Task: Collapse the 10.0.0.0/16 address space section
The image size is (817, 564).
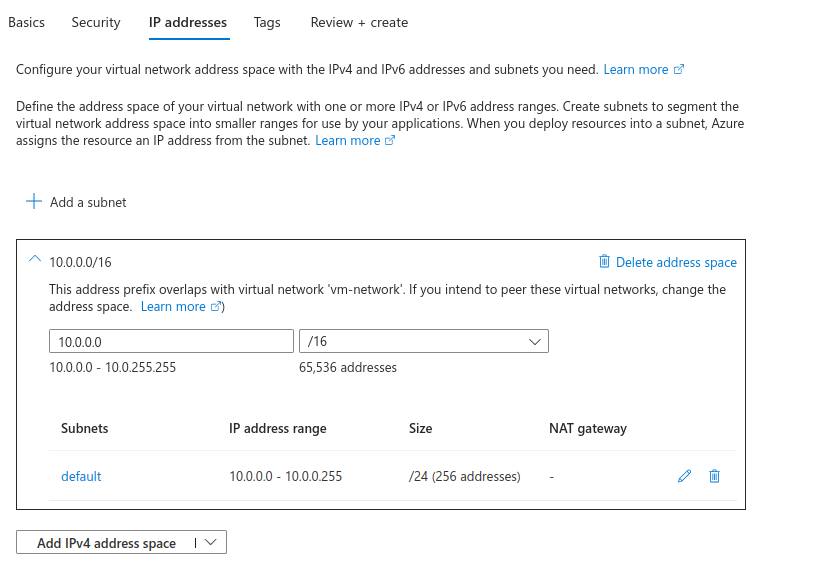Action: [x=35, y=260]
